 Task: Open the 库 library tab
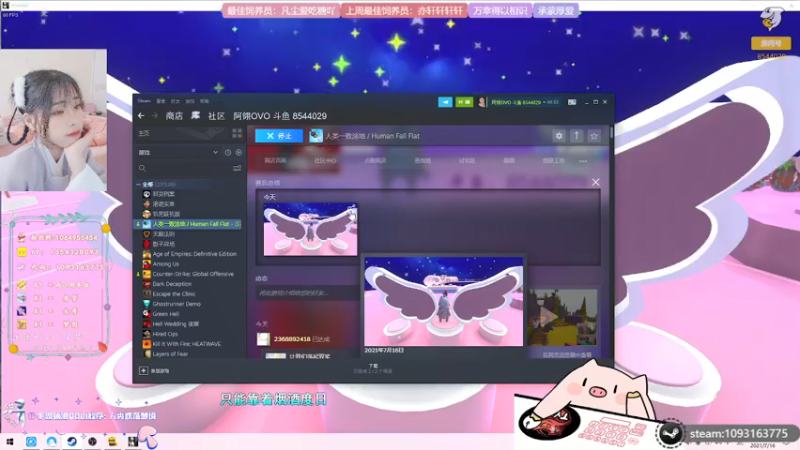point(195,116)
